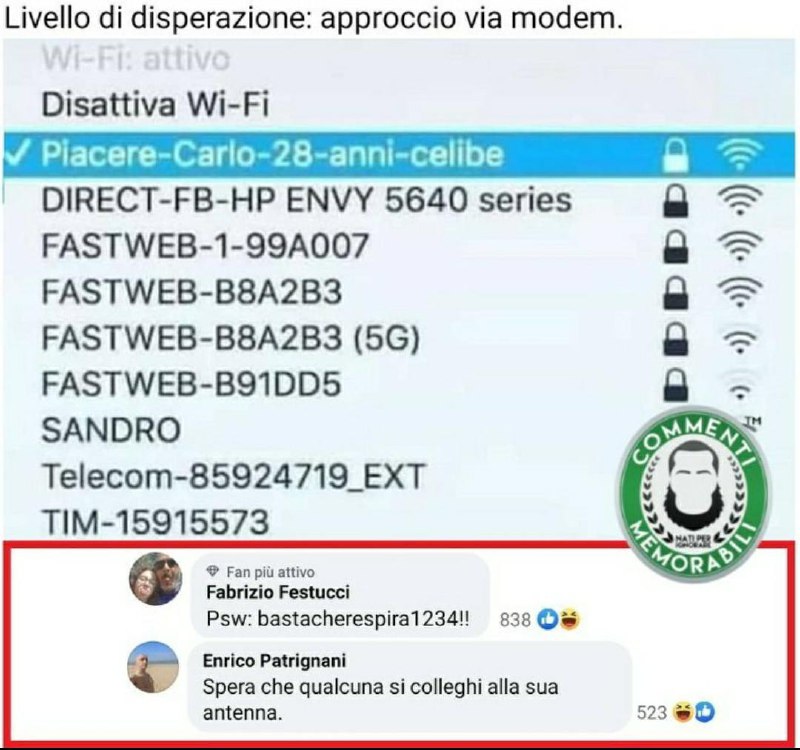Click the laughing emoji on Enrico's comment
Viewport: 800px width, 750px height.
pos(681,712)
